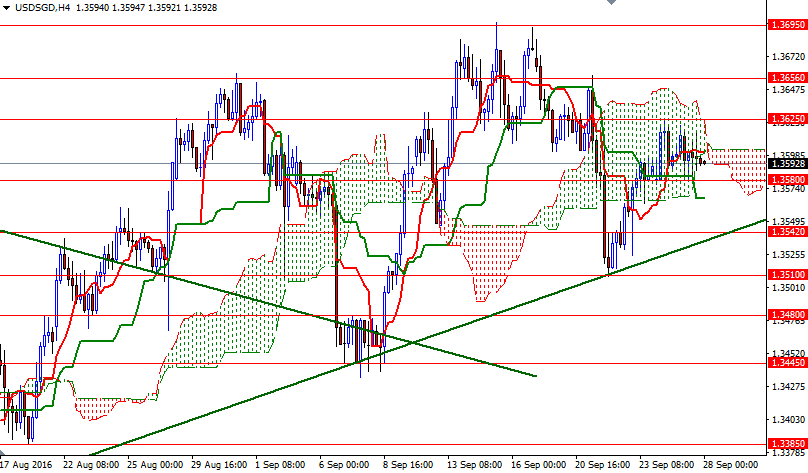Click the 1.35255 price axis value
The image size is (808, 473).
788,255
